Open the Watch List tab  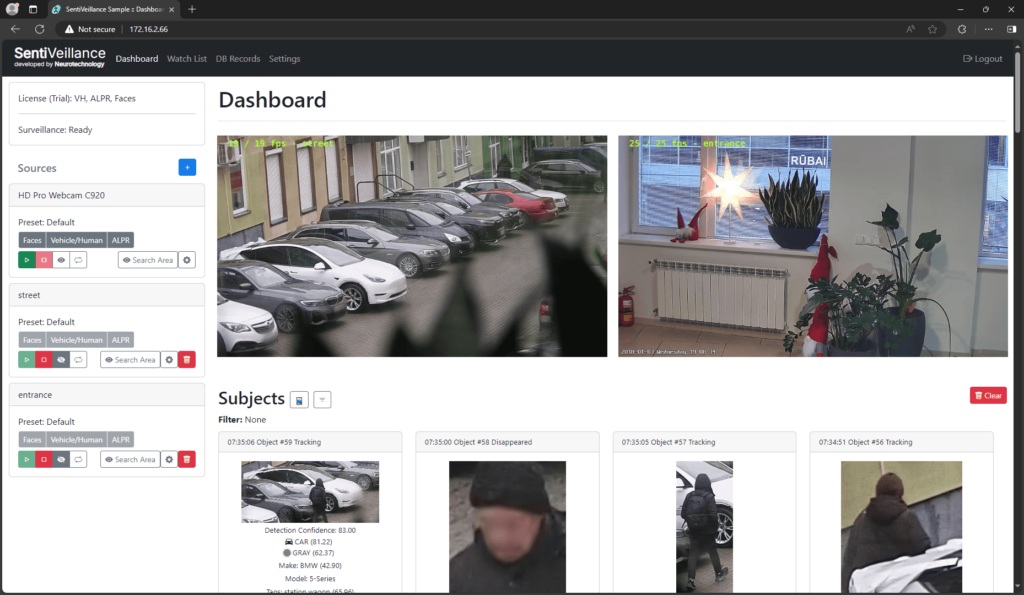[187, 59]
